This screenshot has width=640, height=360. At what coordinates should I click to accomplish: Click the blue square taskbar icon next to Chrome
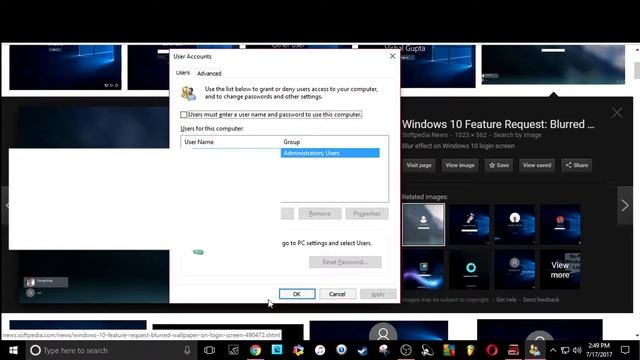pyautogui.click(x=277, y=350)
